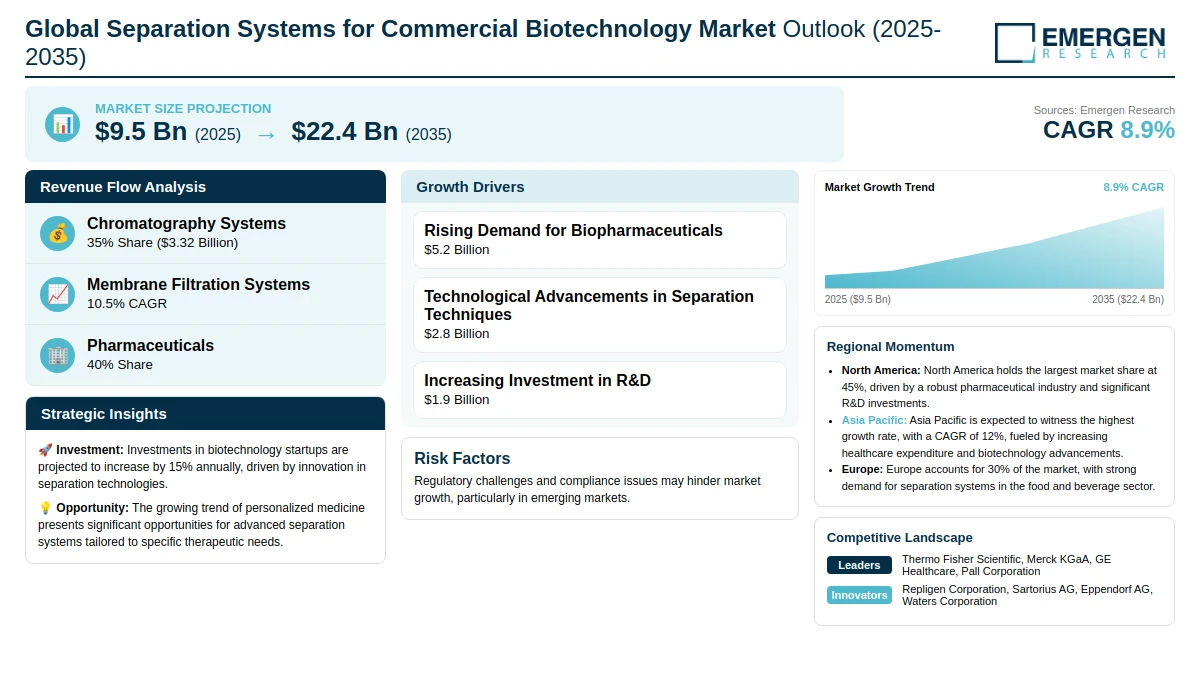Image resolution: width=1200 pixels, height=700 pixels.
Task: Click the money bag icon for Chromatography Systems
Action: coord(57,233)
